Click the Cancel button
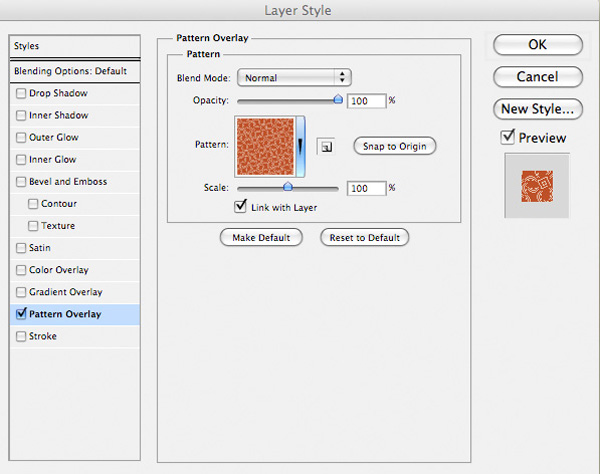The height and width of the screenshot is (474, 600). click(538, 77)
